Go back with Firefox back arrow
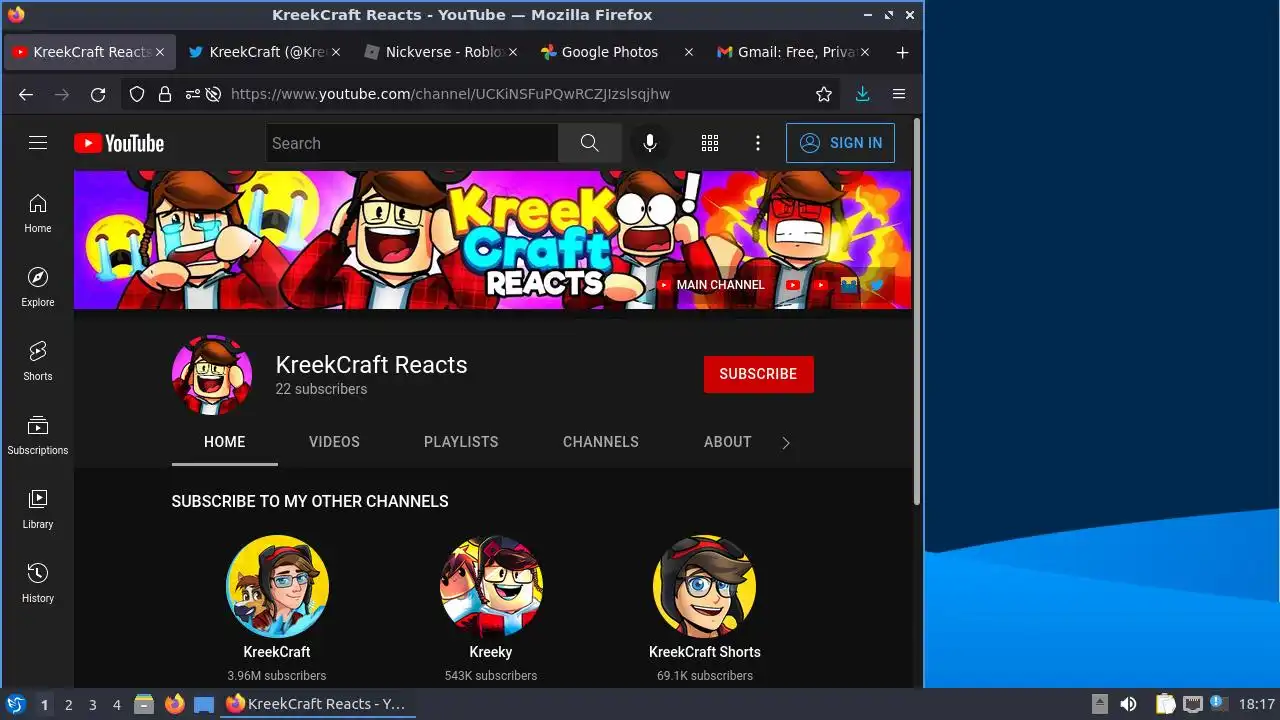This screenshot has width=1280, height=720. [x=26, y=94]
